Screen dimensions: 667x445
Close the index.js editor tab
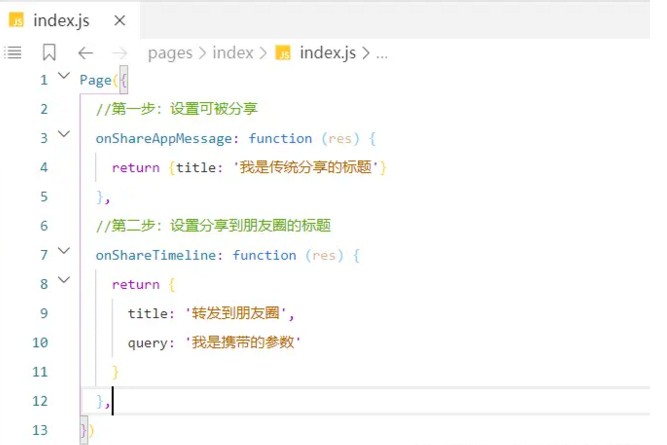coord(119,20)
